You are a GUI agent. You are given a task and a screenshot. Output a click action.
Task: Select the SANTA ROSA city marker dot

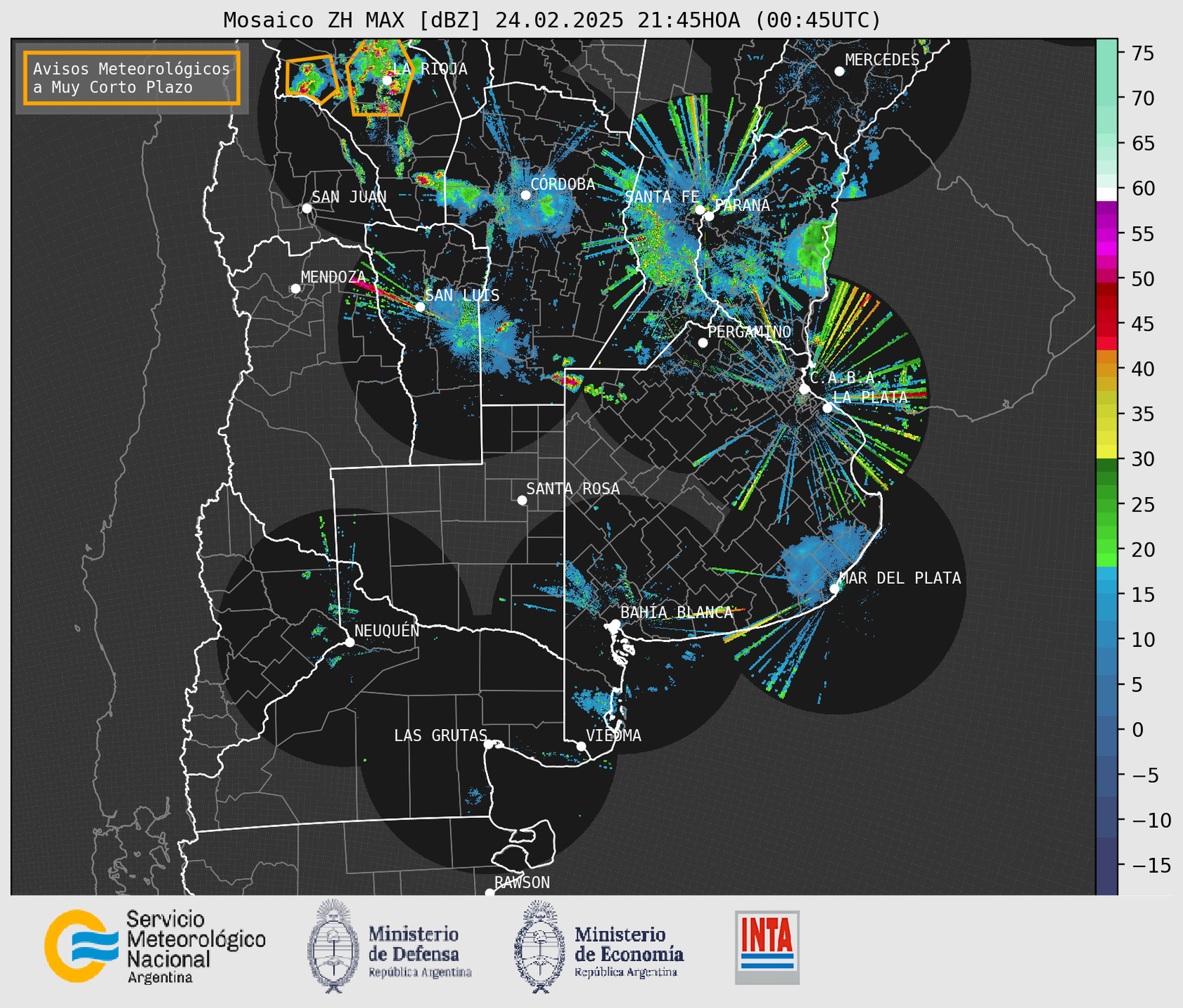[522, 500]
